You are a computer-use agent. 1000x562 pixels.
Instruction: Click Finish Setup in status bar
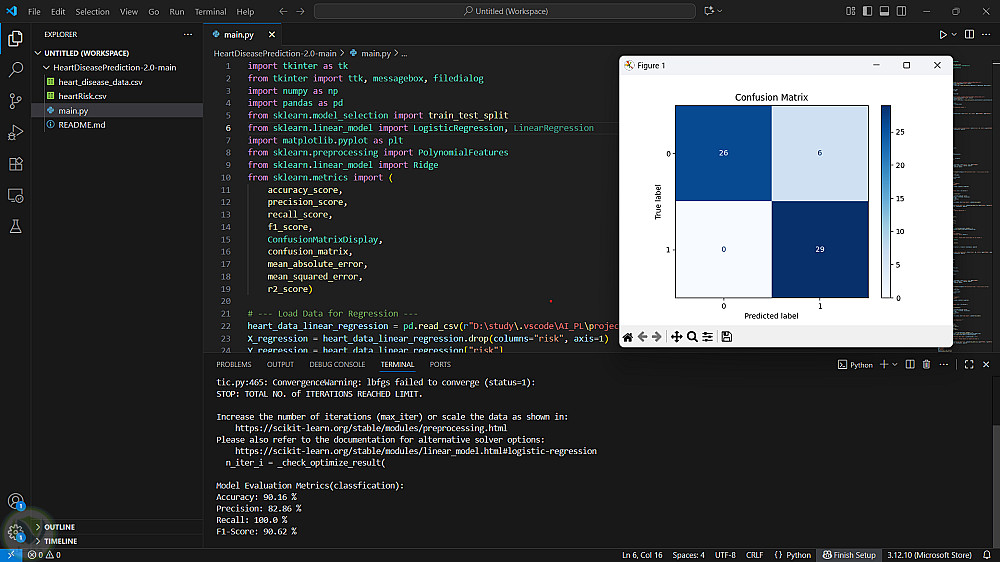click(x=848, y=555)
